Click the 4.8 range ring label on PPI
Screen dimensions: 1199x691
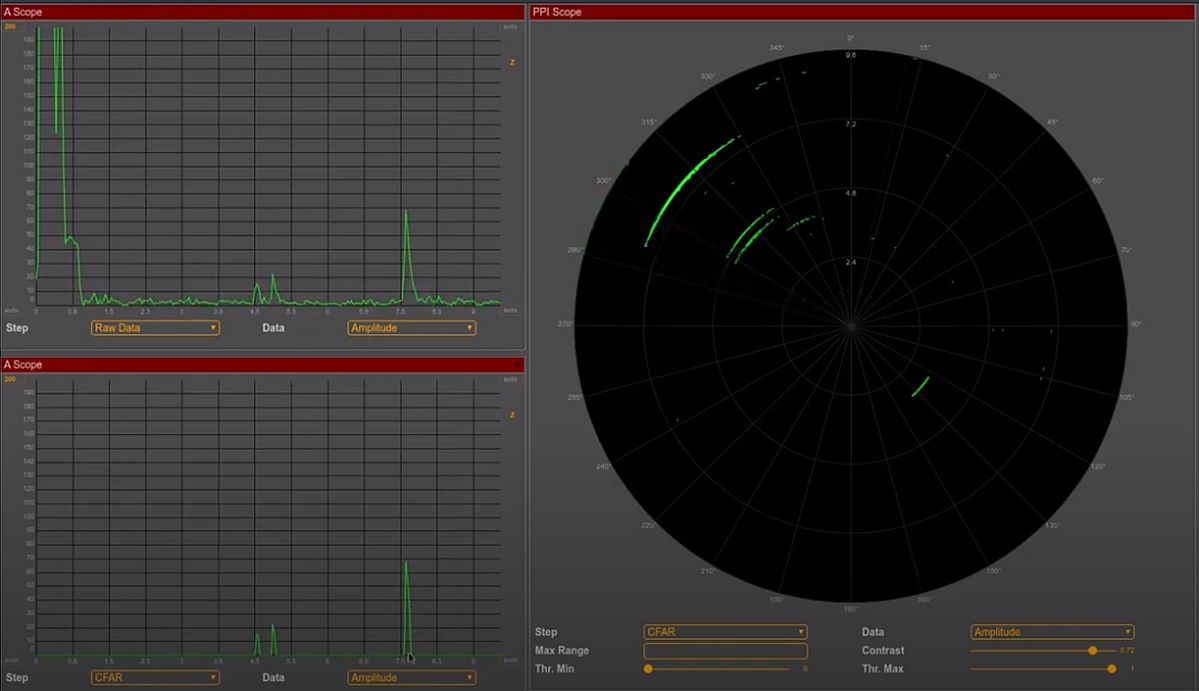(851, 193)
